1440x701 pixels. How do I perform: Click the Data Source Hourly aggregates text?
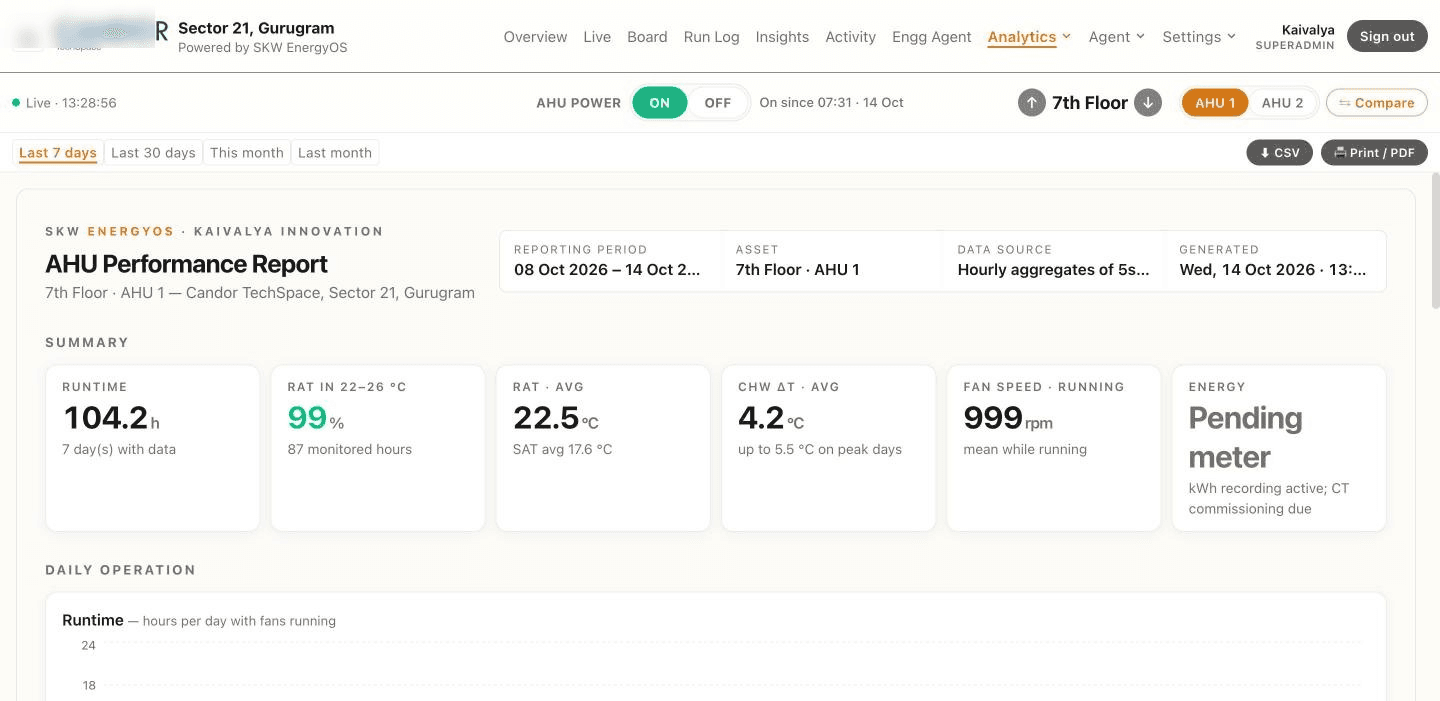pos(1053,269)
